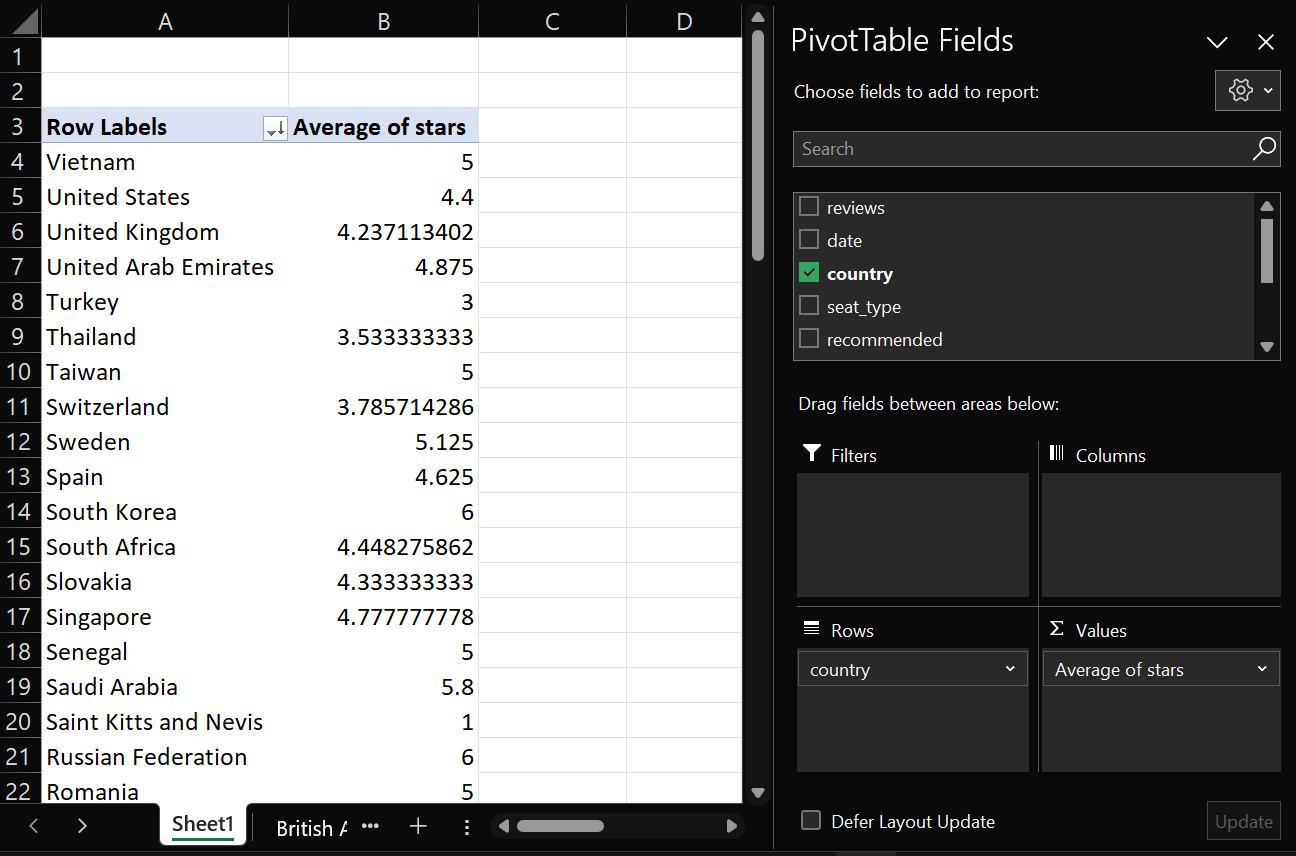Select the Sweden cell

[165, 442]
